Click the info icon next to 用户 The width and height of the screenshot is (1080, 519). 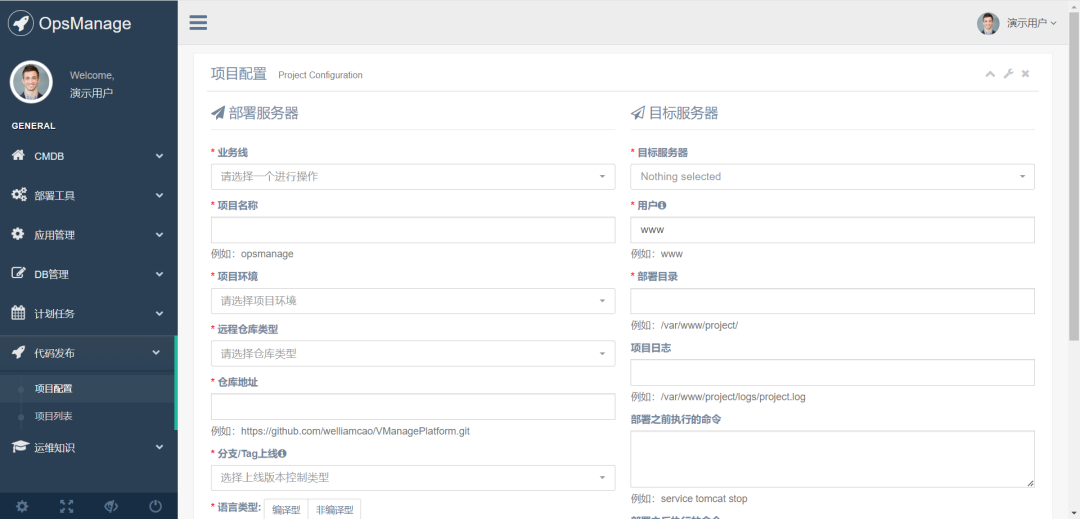point(662,205)
